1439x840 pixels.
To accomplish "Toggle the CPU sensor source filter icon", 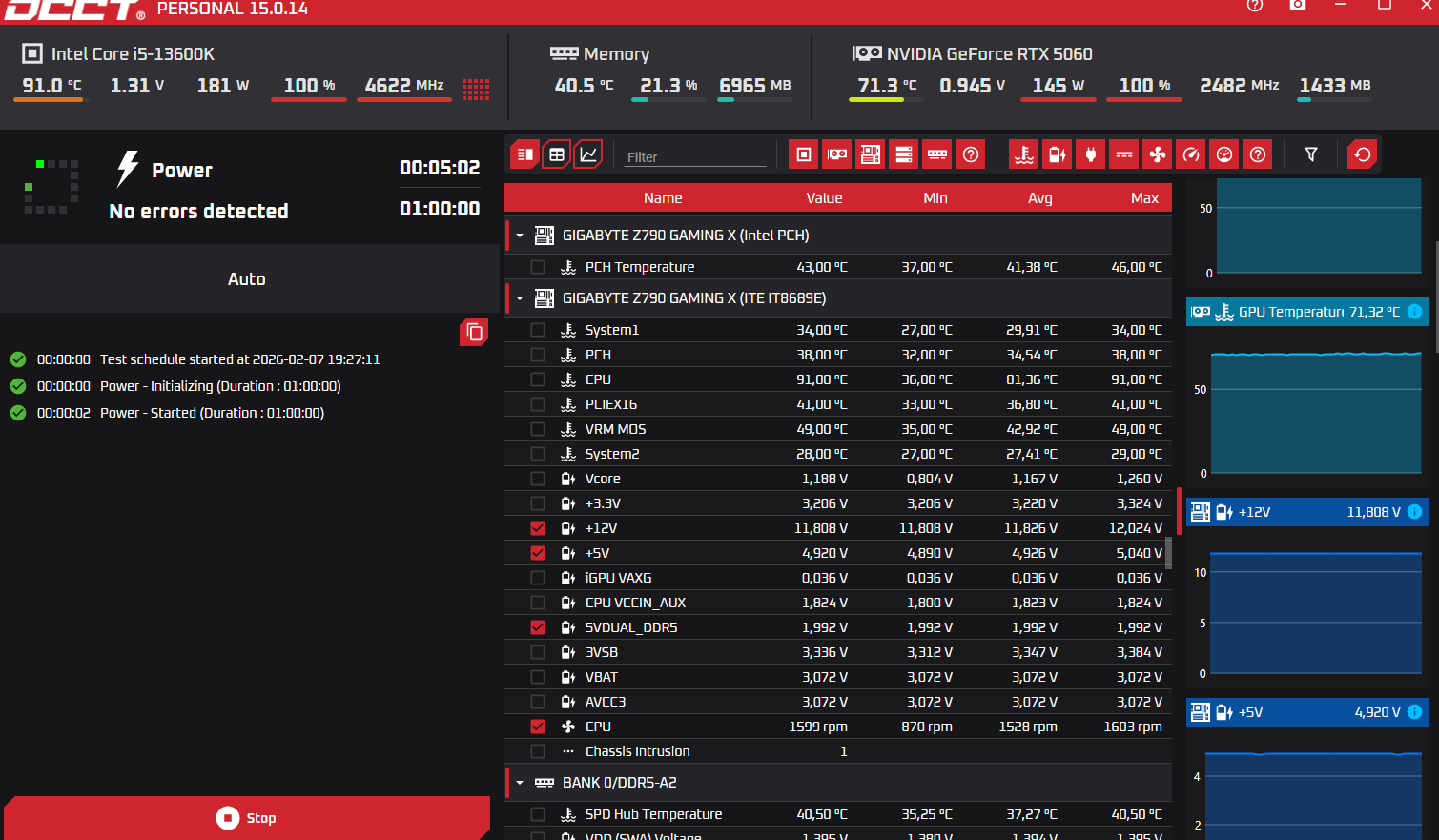I will [804, 154].
